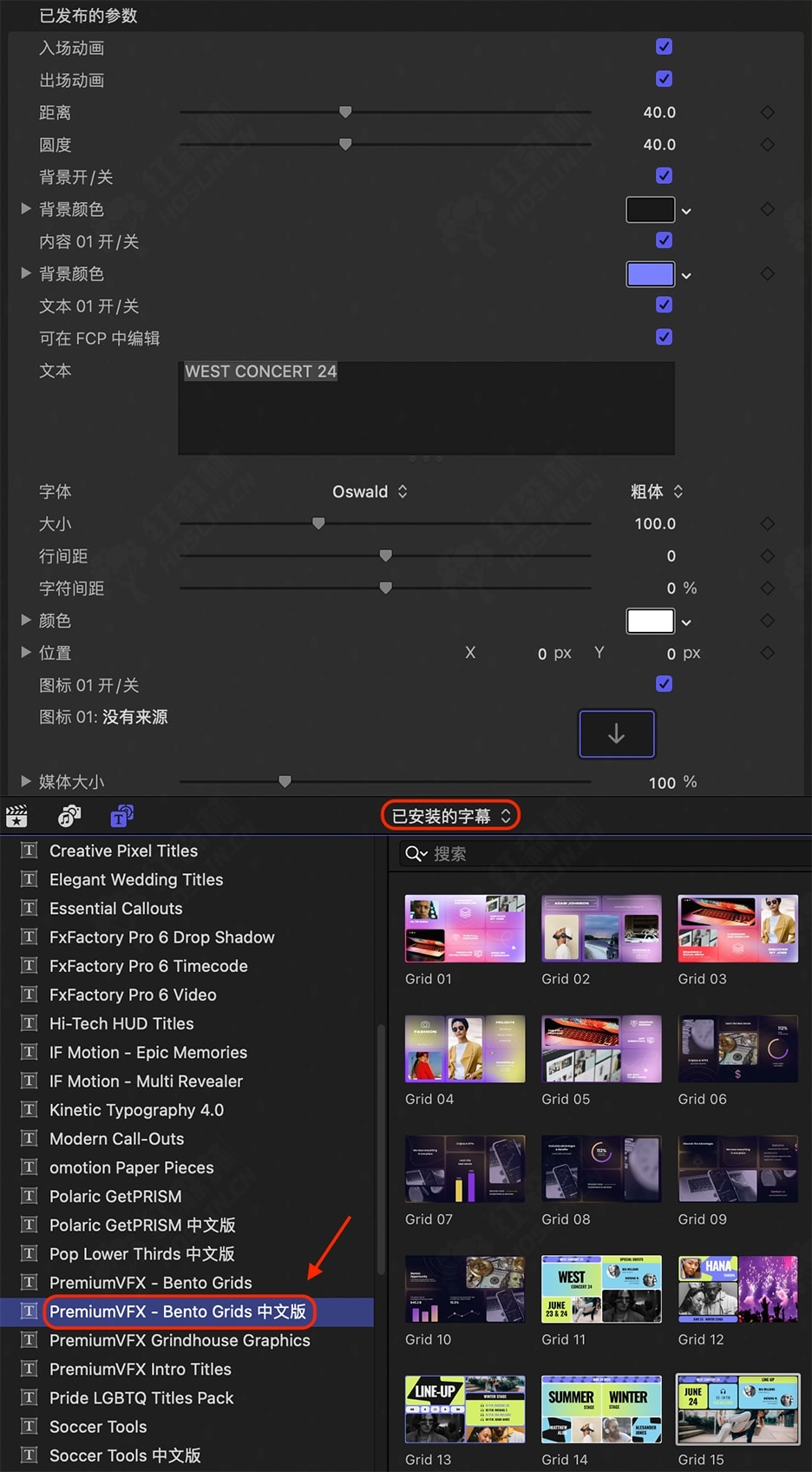The height and width of the screenshot is (1472, 812).
Task: Select the Grid 06 title thumbnail
Action: 738,1048
